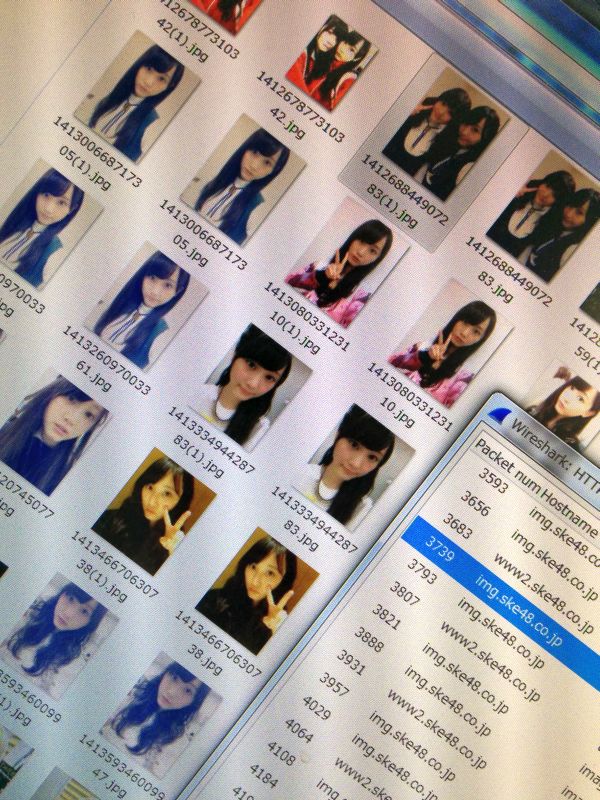The image size is (600, 800).
Task: Select thumbnail of 141267877310342.jpg
Action: point(332,61)
